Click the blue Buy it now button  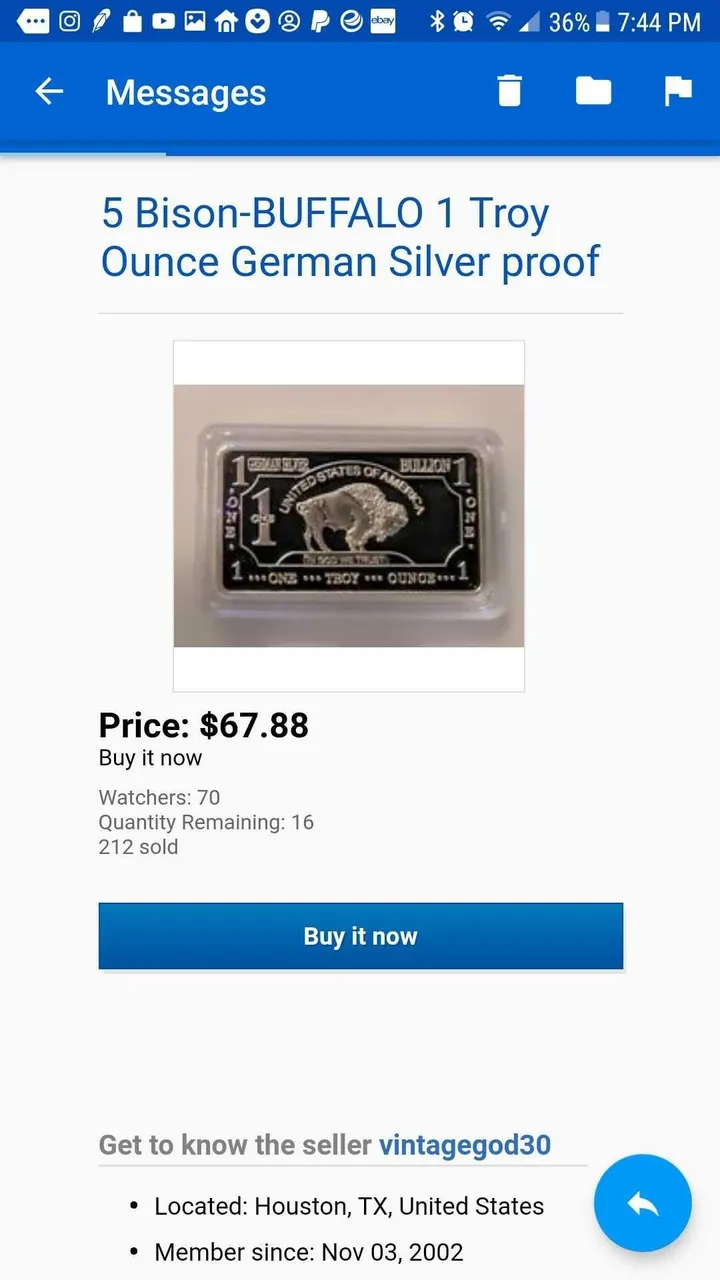pos(360,936)
